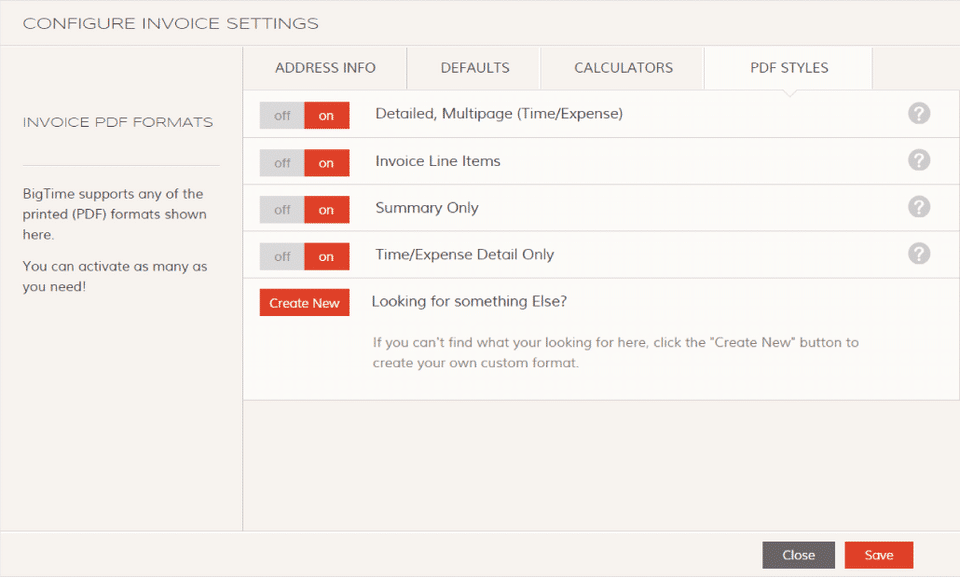Viewport: 960px width, 578px height.
Task: Save the invoice settings
Action: tap(879, 555)
